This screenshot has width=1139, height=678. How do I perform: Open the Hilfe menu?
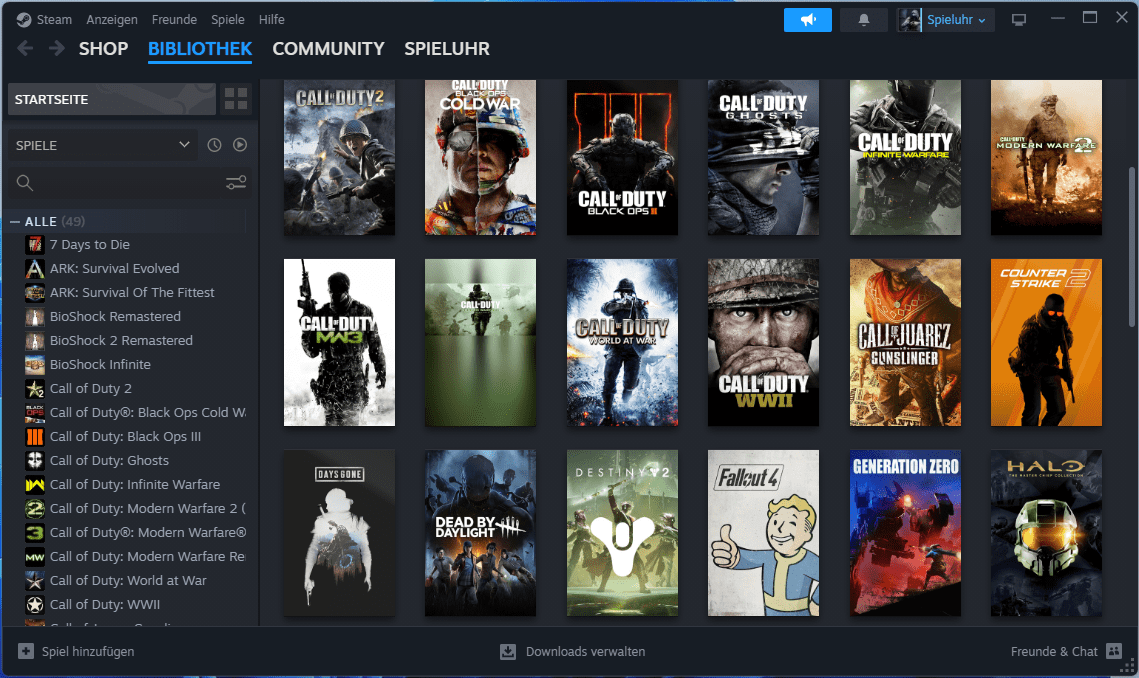coord(272,20)
